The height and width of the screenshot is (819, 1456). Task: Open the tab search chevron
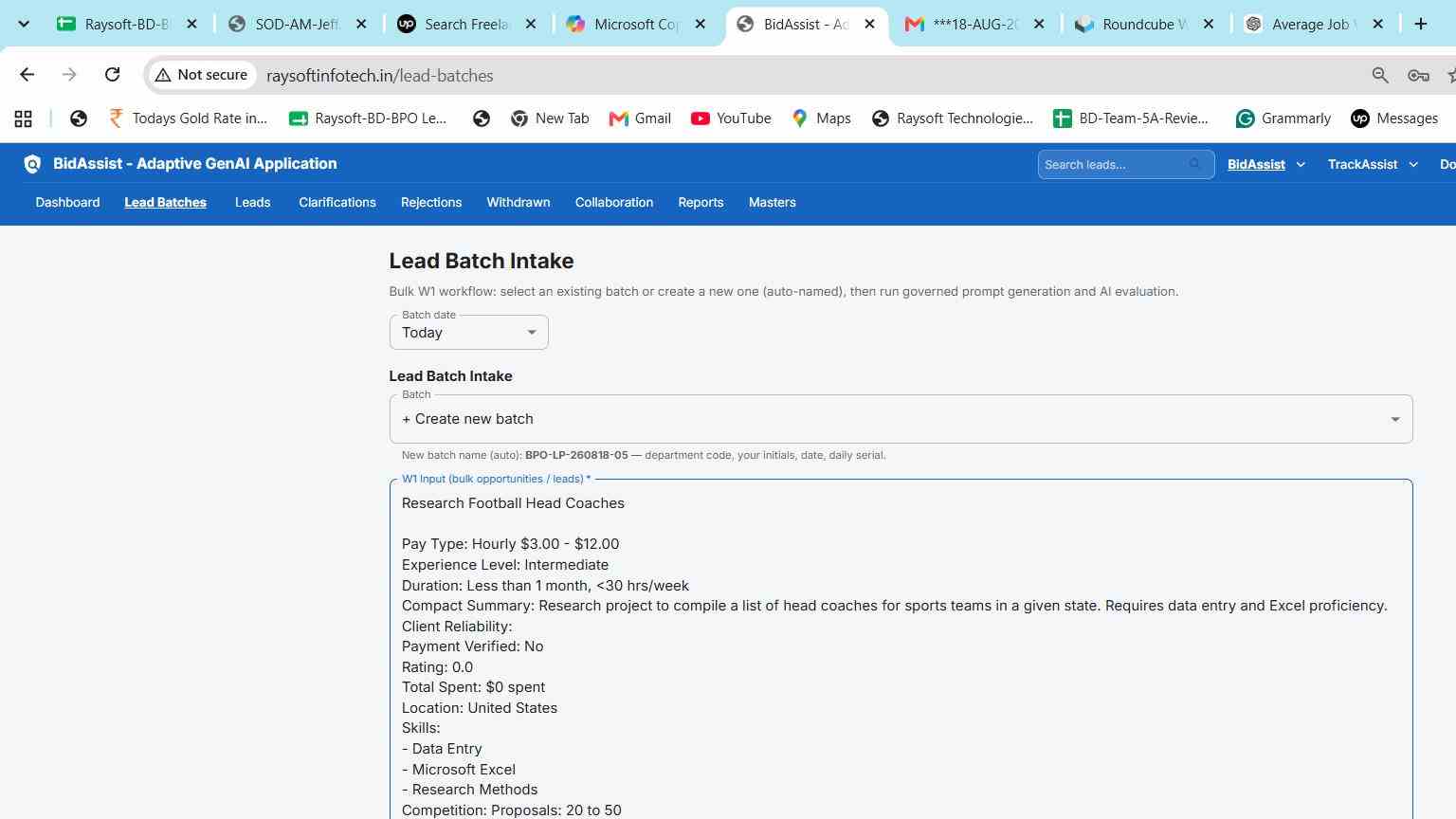tap(24, 24)
